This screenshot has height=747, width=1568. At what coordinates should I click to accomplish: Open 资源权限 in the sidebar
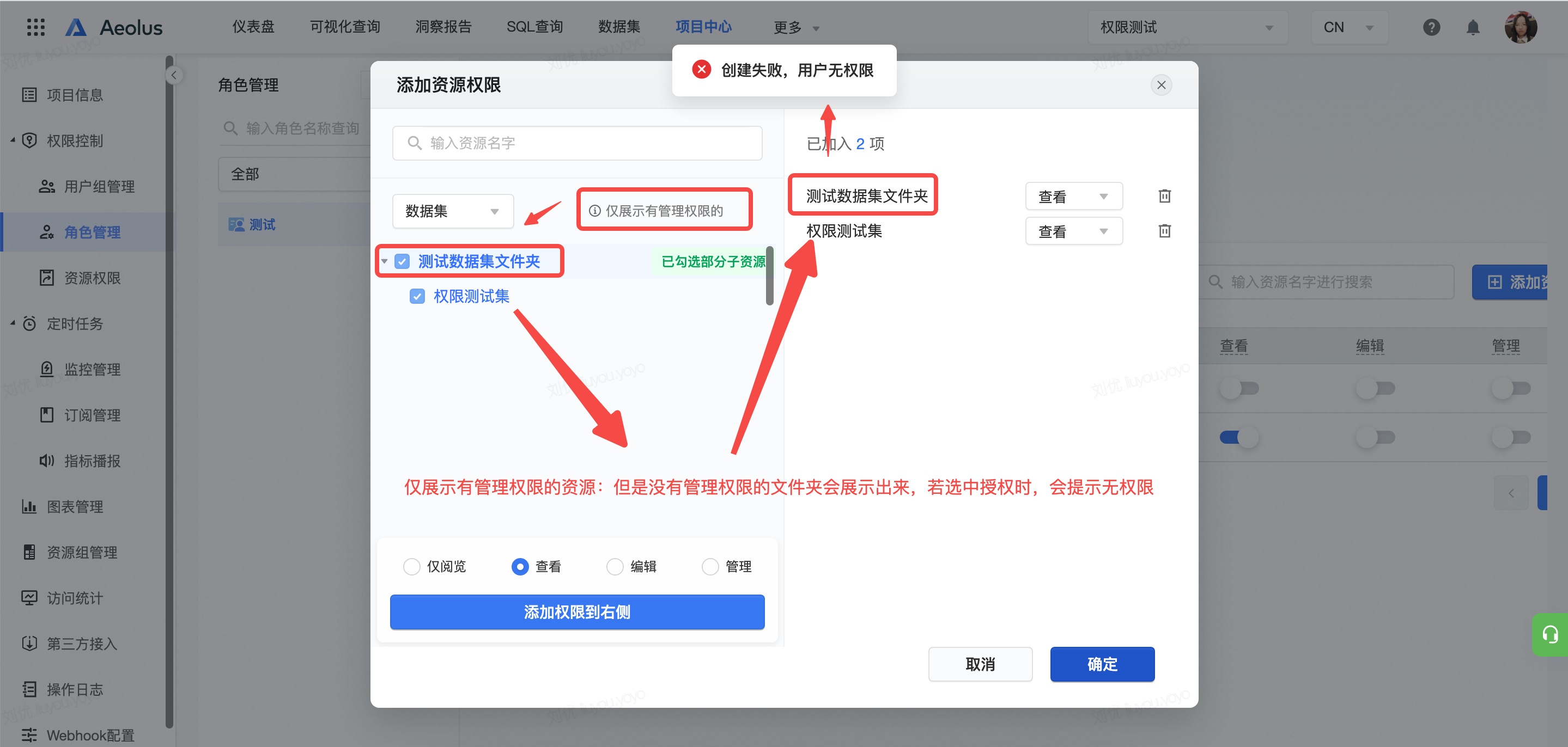[92, 278]
